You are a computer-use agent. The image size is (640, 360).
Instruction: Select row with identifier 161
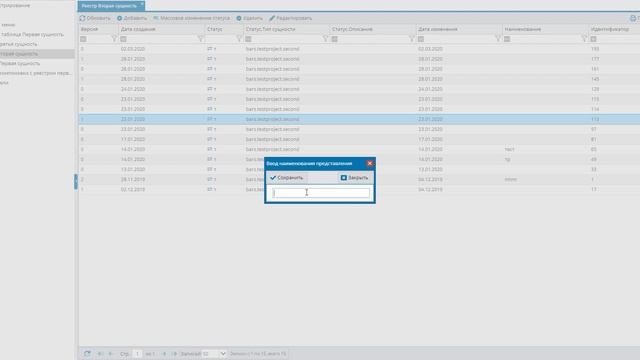359,69
